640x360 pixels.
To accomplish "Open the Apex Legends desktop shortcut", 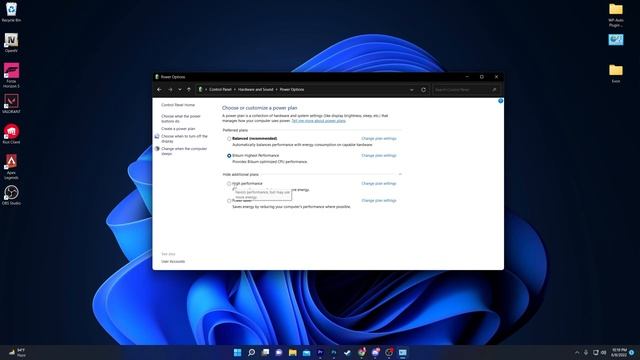I will (x=11, y=167).
